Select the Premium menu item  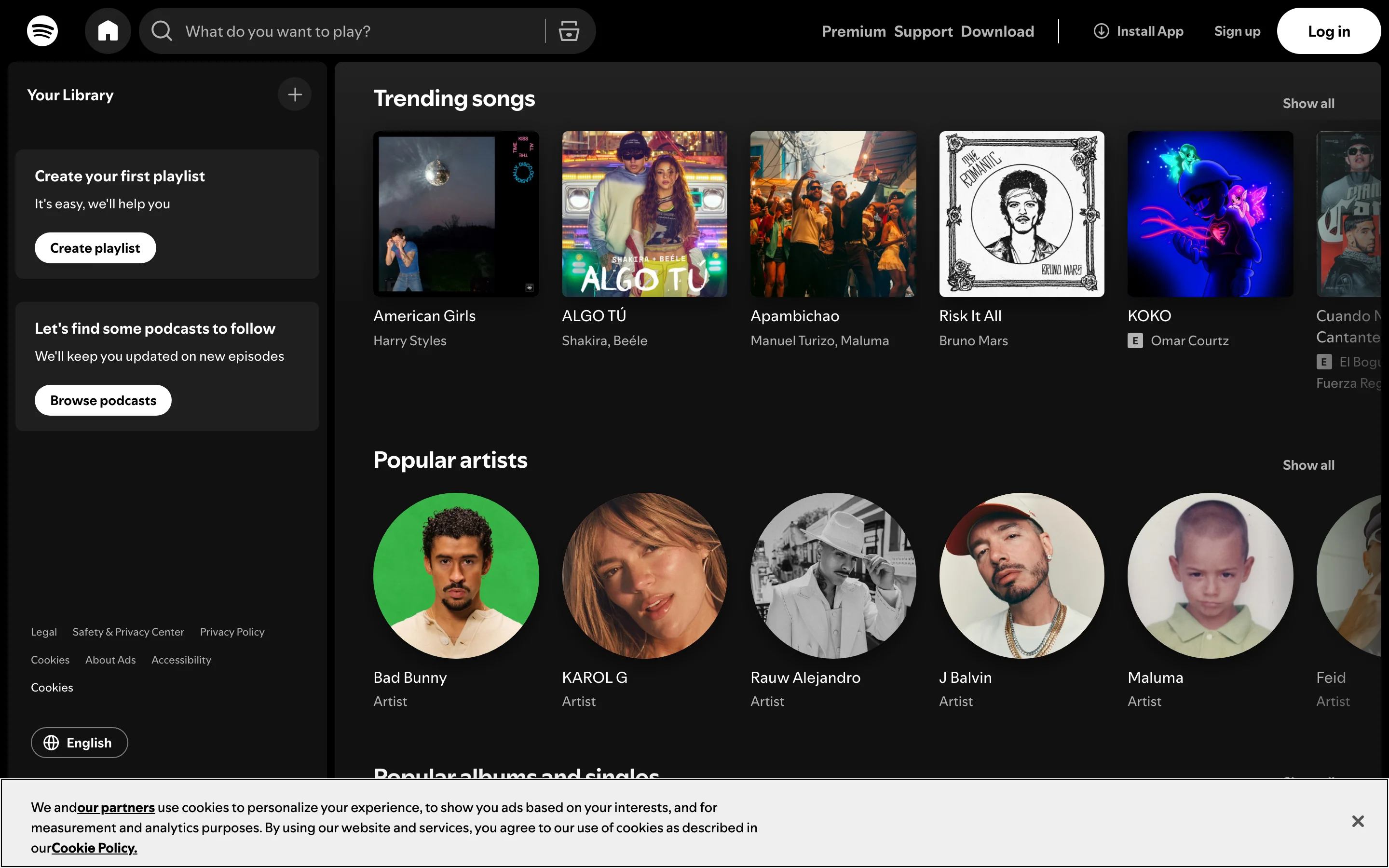pyautogui.click(x=854, y=30)
